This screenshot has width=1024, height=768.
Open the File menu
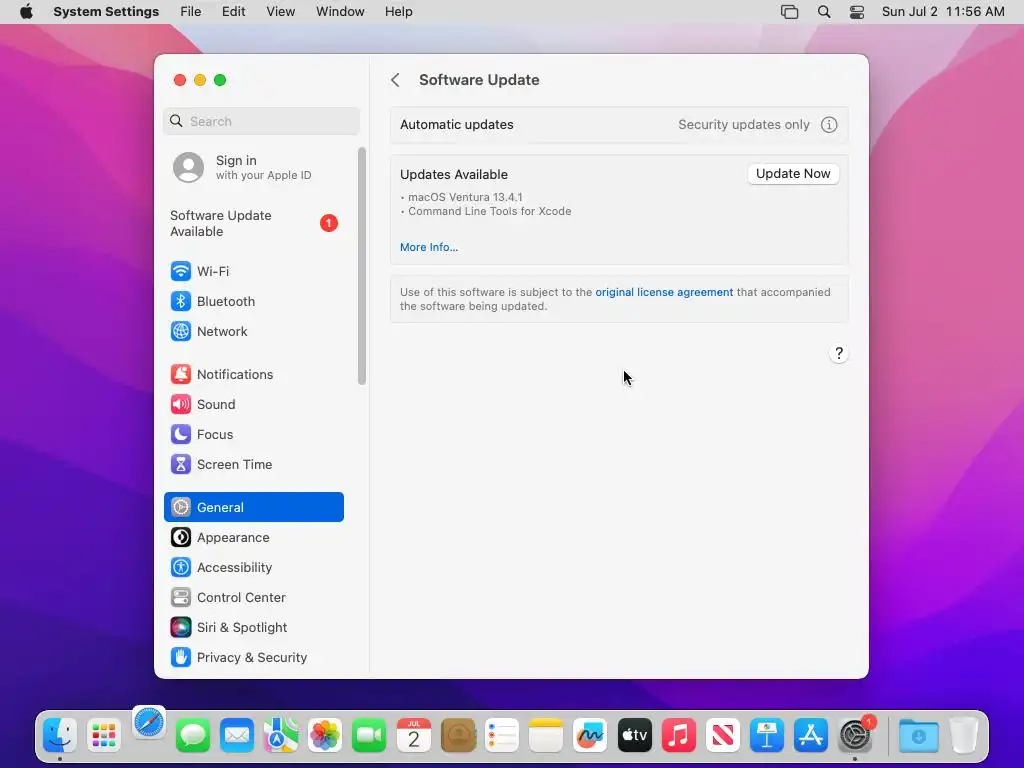click(x=191, y=12)
